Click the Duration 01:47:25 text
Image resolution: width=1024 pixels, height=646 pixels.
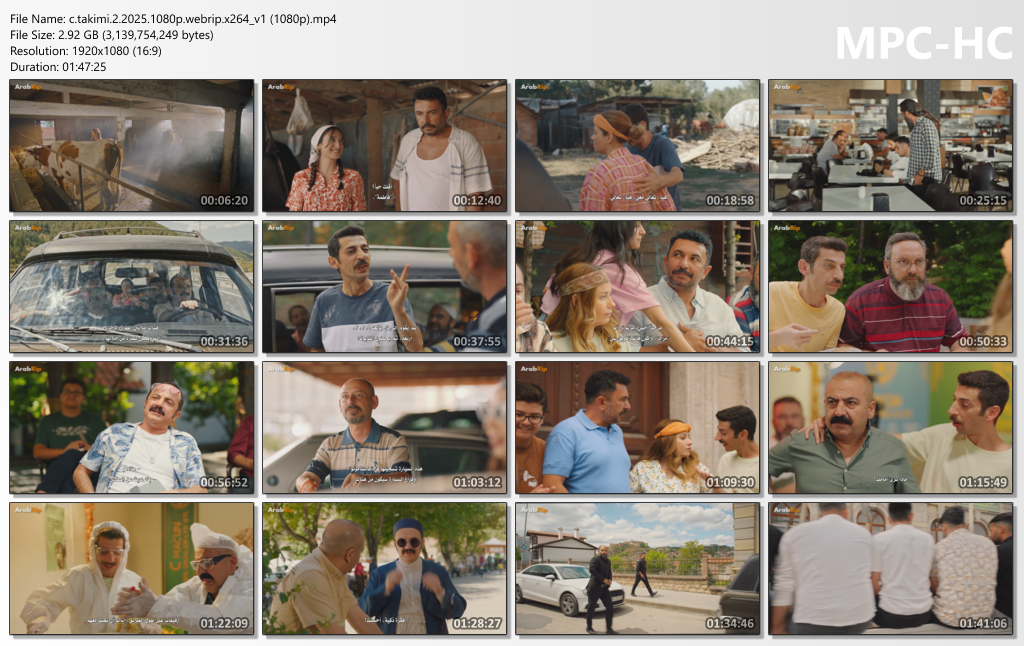(58, 67)
